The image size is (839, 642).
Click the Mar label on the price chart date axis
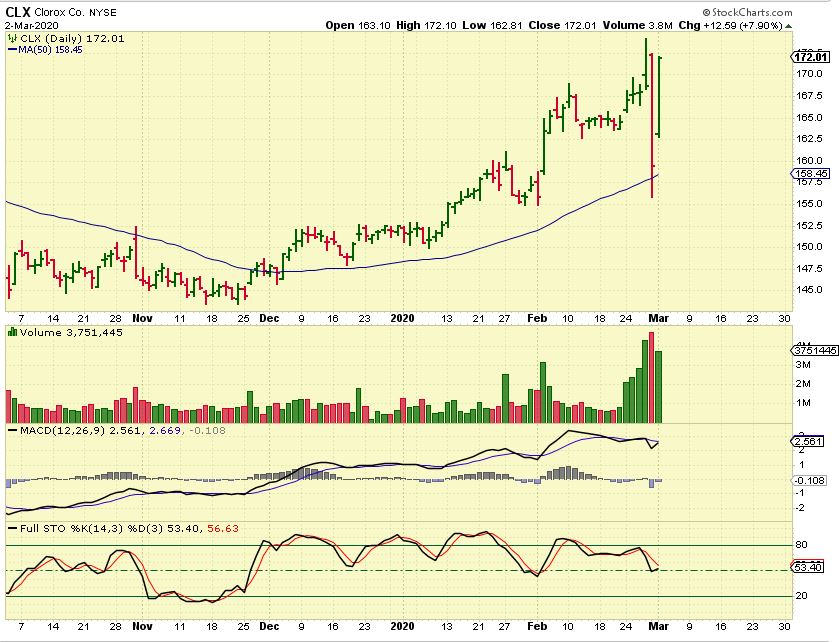pyautogui.click(x=659, y=318)
